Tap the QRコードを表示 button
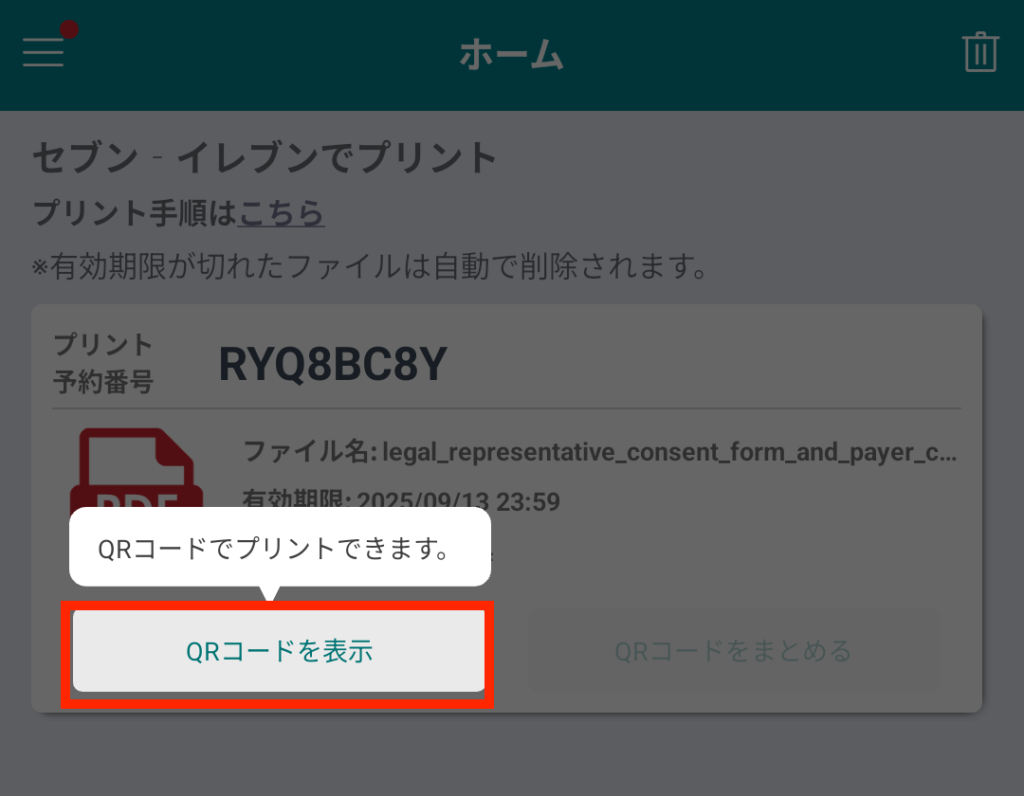 [x=279, y=651]
